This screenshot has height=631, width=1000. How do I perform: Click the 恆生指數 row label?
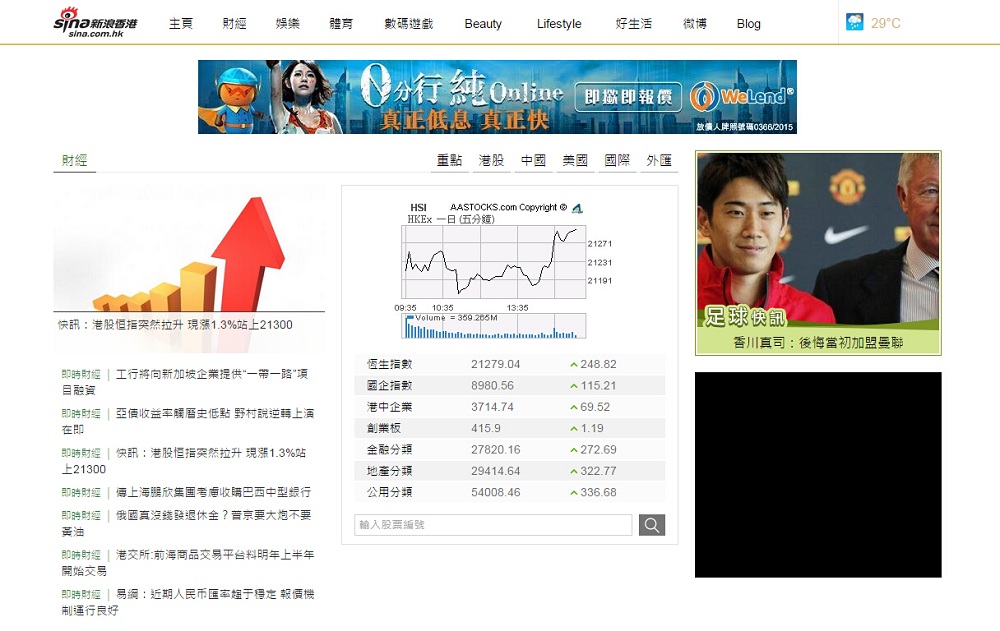click(x=390, y=364)
